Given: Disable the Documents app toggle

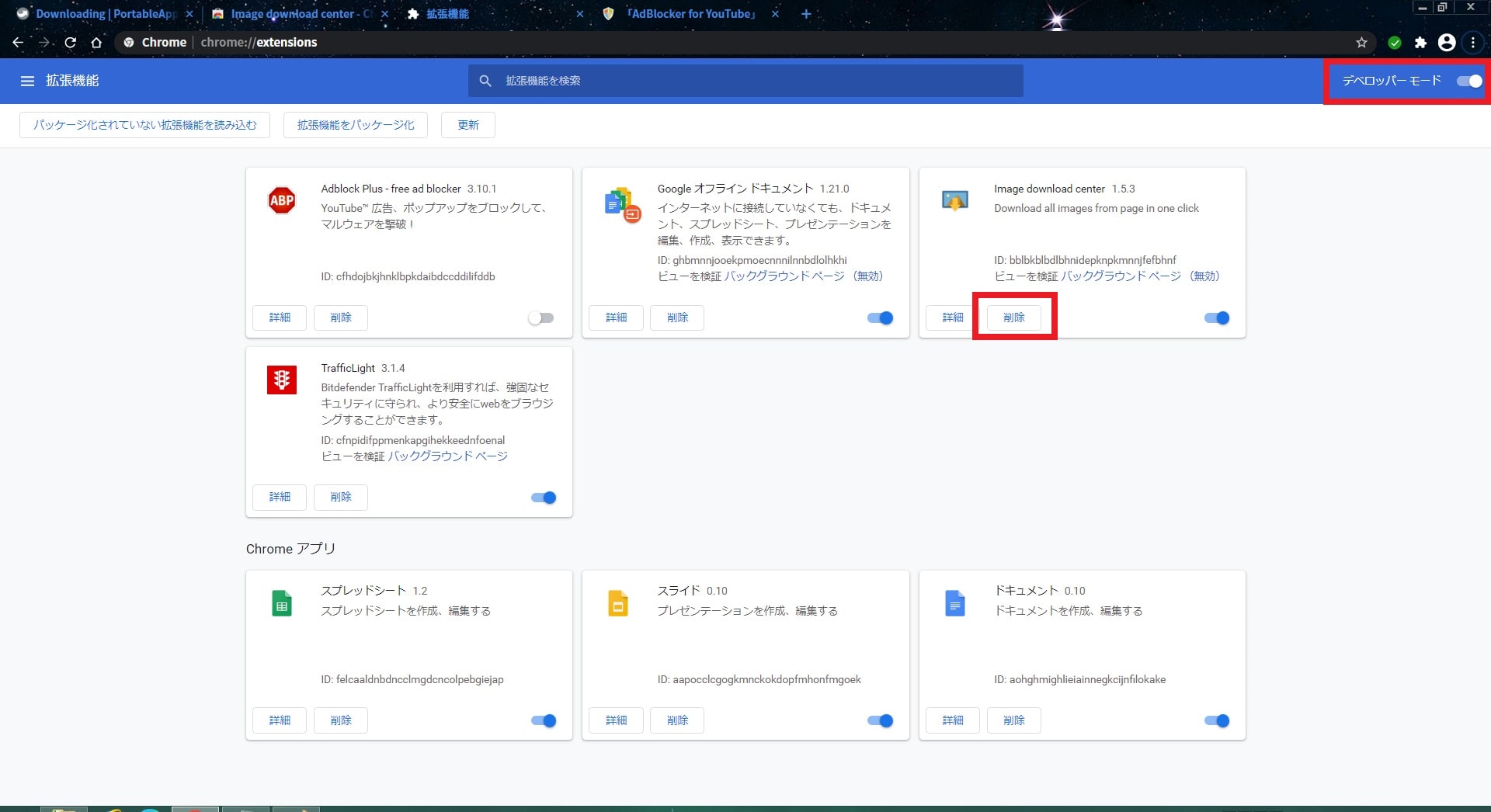Looking at the screenshot, I should pos(1217,720).
